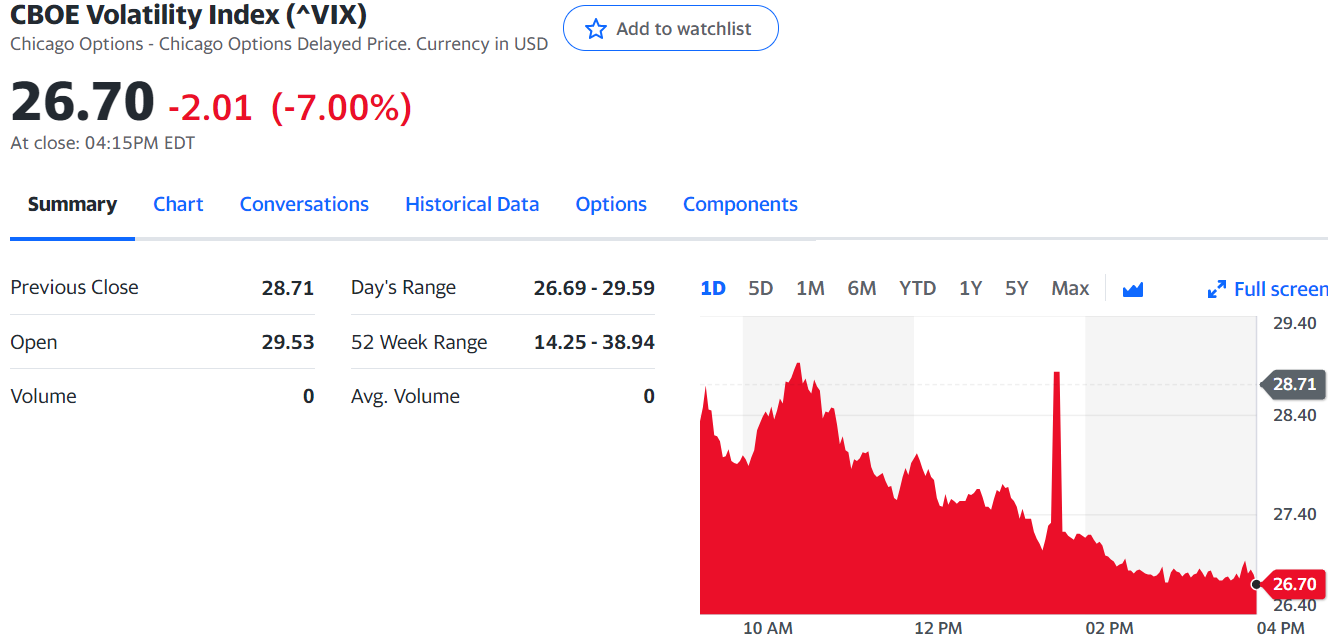The width and height of the screenshot is (1328, 640).
Task: Click the red 26.70 current price label
Action: pyautogui.click(x=1293, y=584)
